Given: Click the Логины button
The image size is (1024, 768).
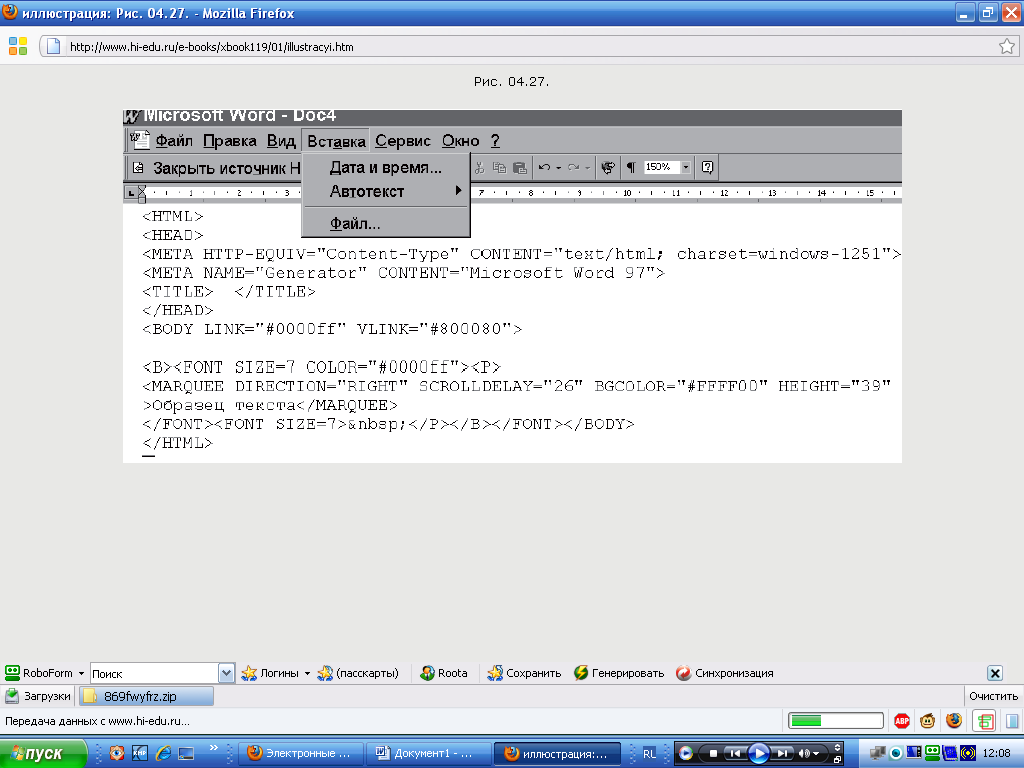Looking at the screenshot, I should click(x=270, y=673).
